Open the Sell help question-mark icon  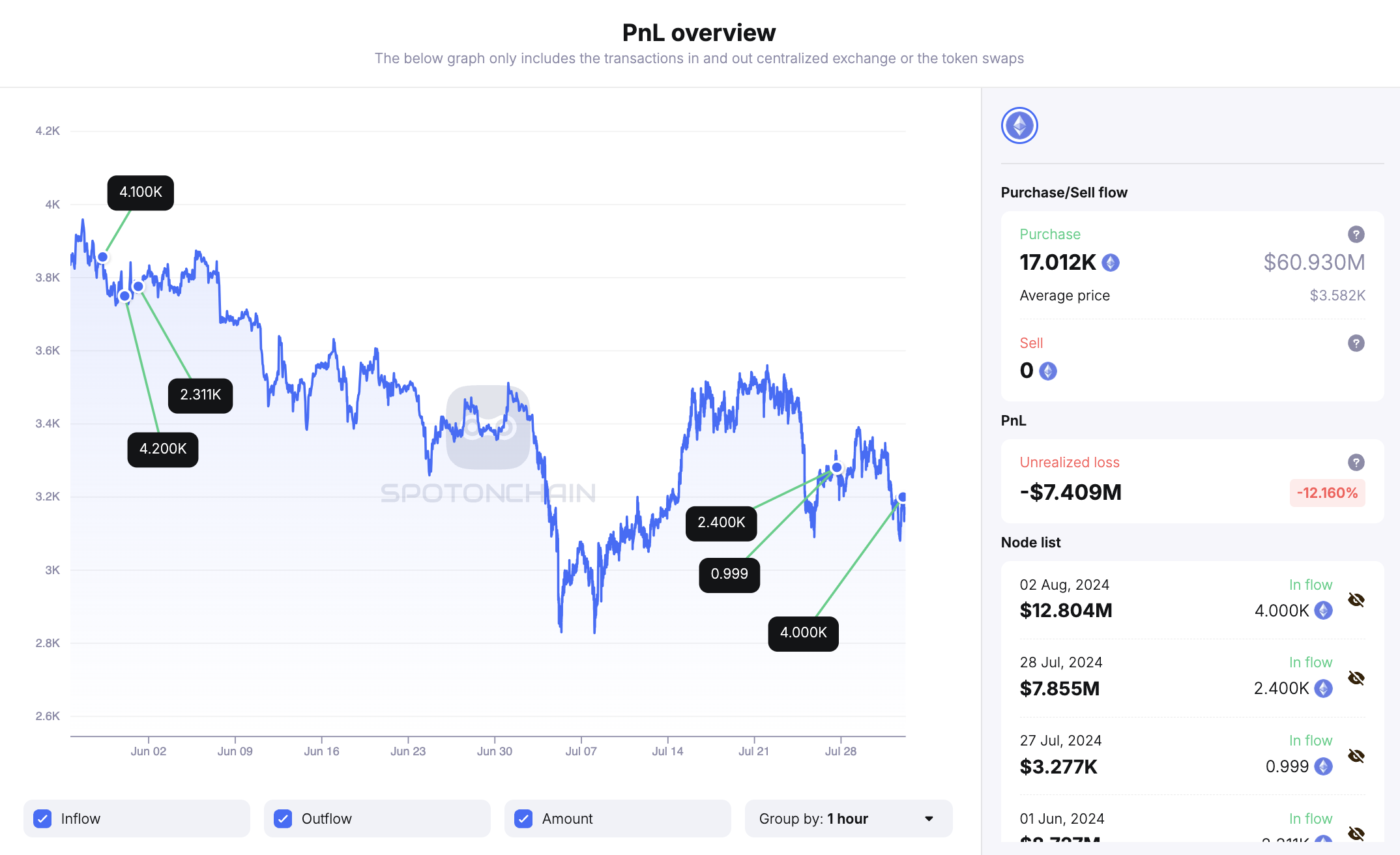(1356, 343)
